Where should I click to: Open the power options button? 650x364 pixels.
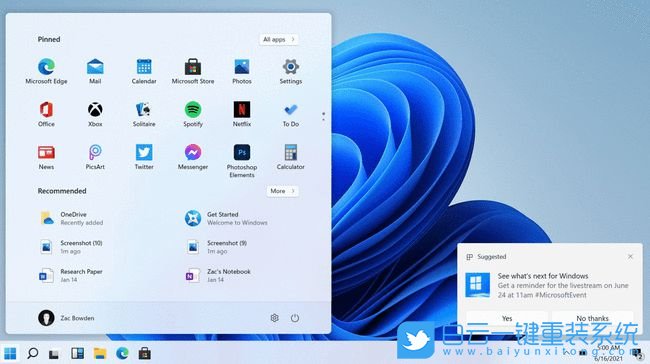295,318
